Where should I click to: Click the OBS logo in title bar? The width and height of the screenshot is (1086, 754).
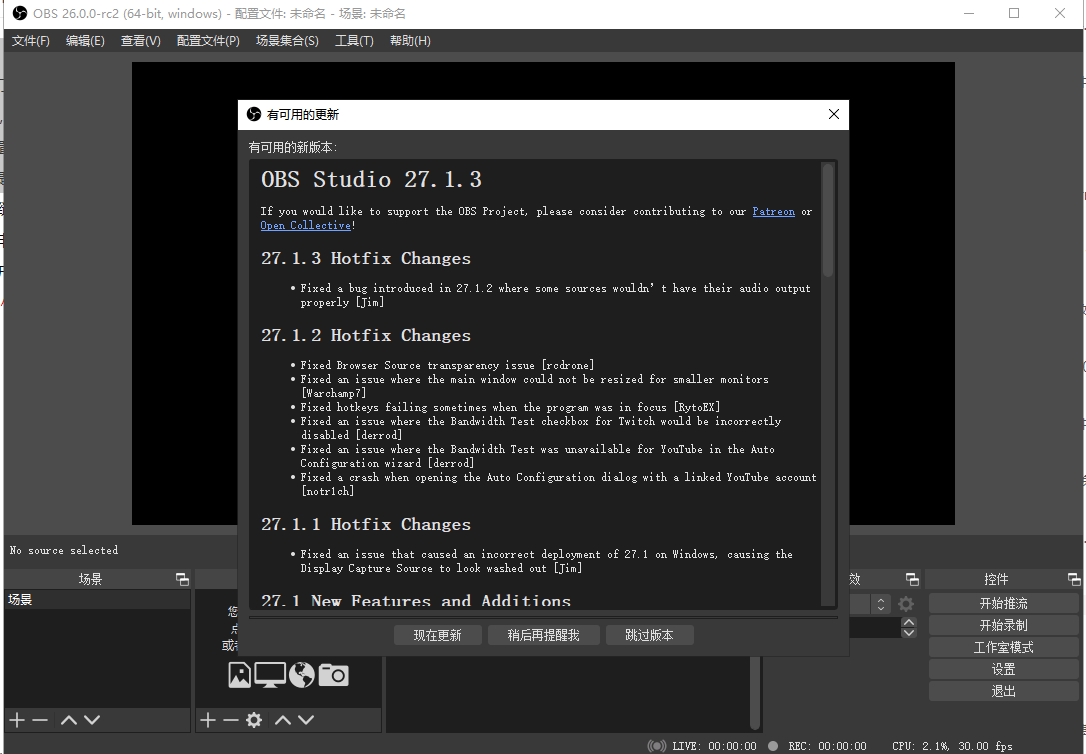coord(19,13)
